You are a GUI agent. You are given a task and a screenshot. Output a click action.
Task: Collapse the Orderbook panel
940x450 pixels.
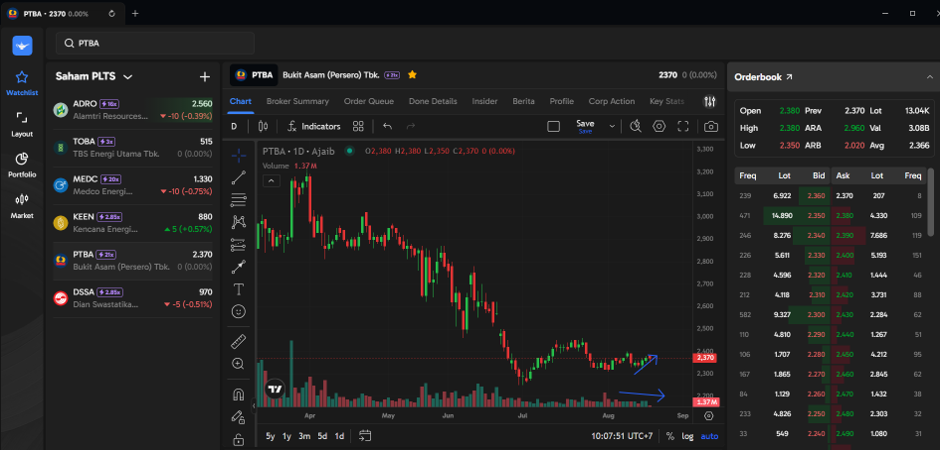pyautogui.click(x=930, y=77)
